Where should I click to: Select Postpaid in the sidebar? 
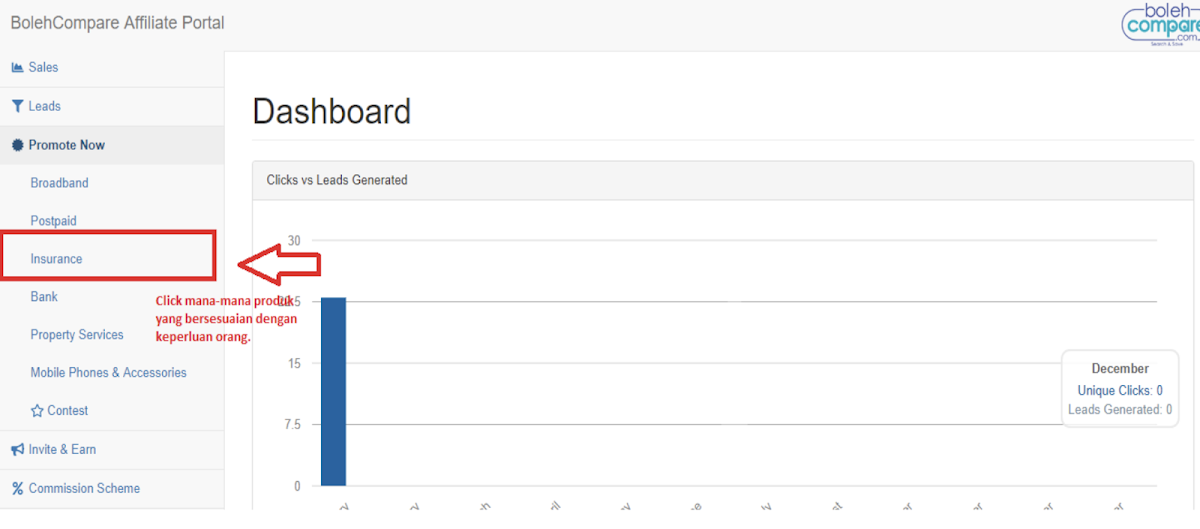pyautogui.click(x=53, y=221)
